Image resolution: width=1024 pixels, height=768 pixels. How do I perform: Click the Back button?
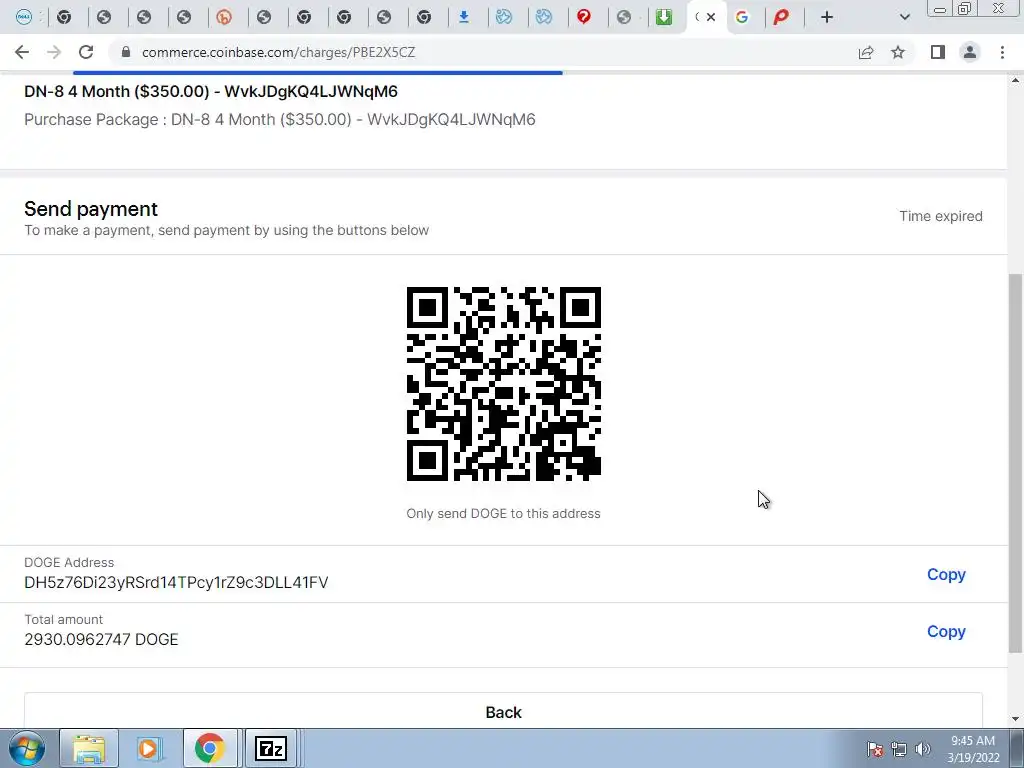pos(504,711)
